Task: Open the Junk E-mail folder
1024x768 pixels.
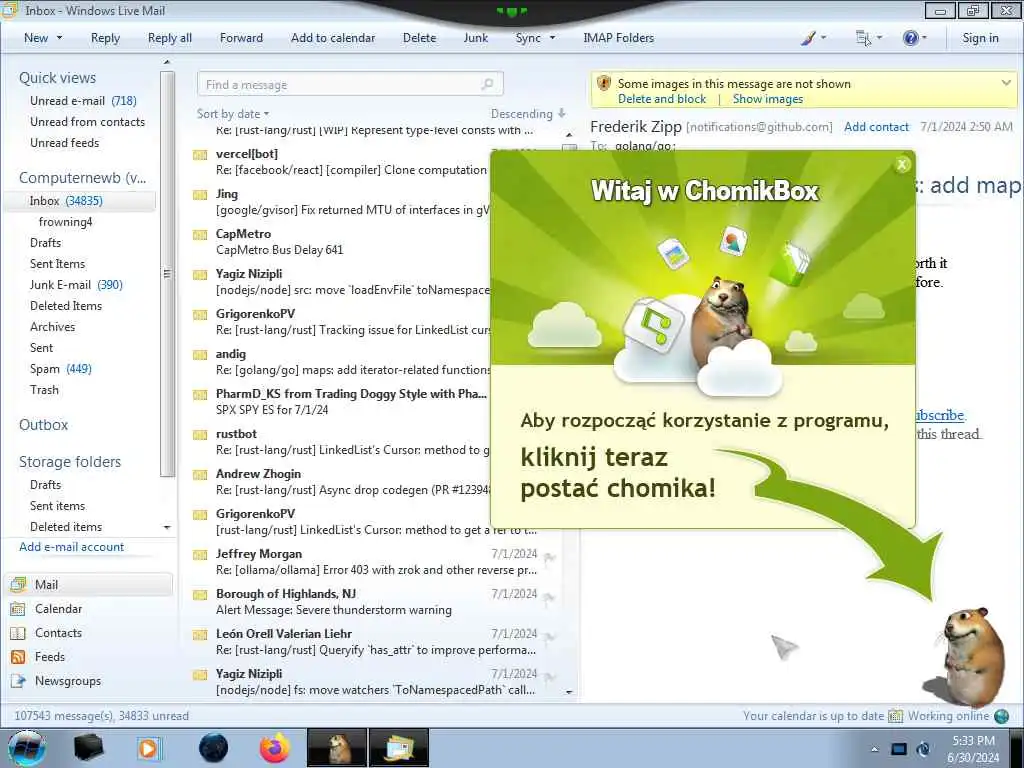Action: click(x=76, y=285)
